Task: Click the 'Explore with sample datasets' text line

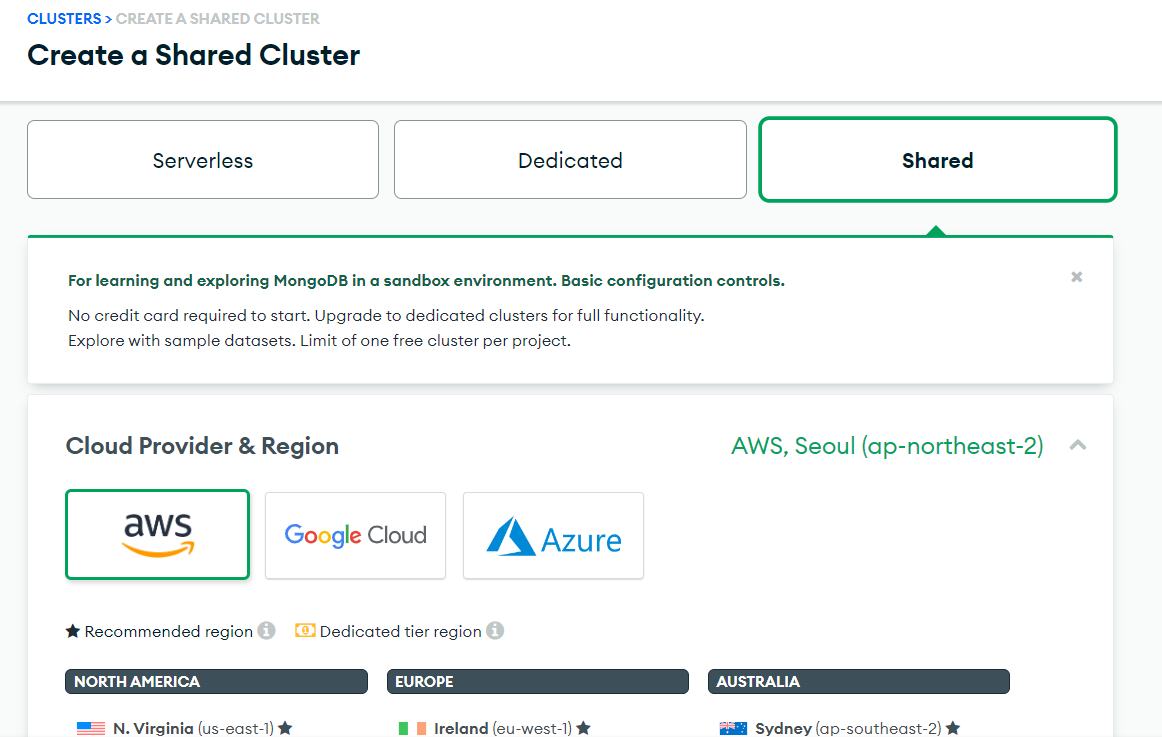Action: (319, 341)
